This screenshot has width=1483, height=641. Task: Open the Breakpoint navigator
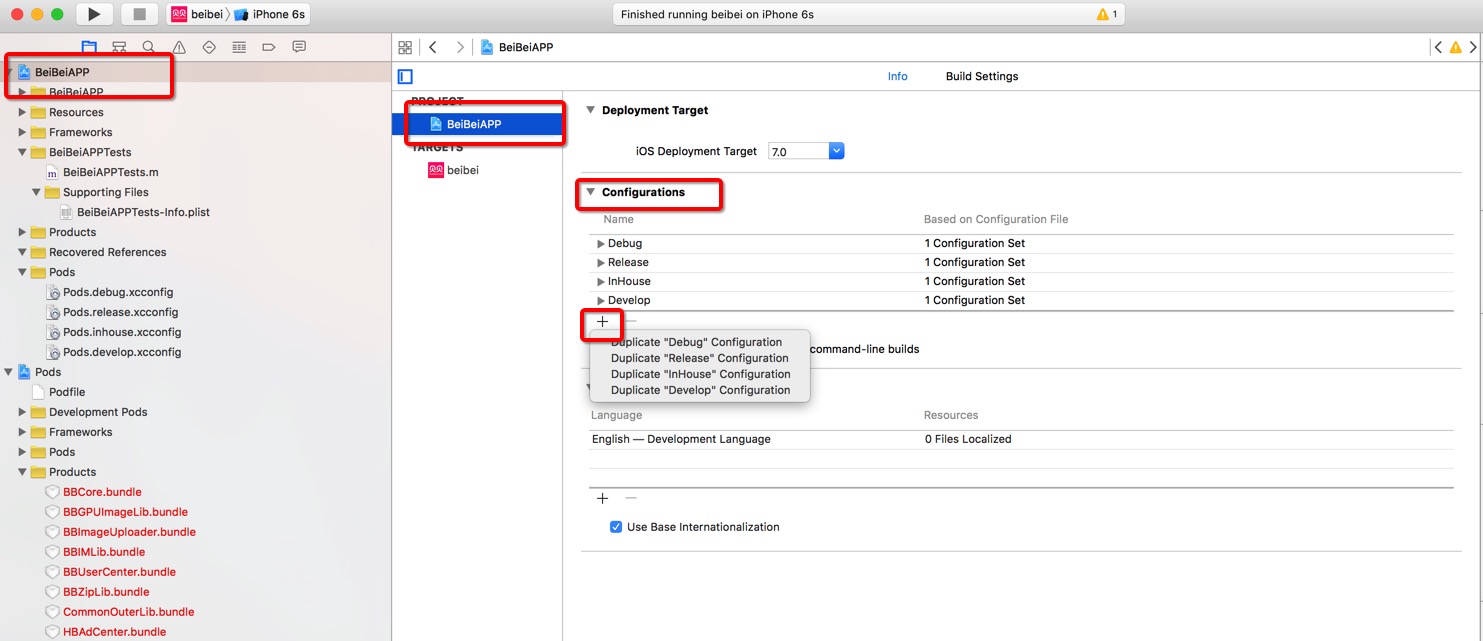[x=269, y=47]
